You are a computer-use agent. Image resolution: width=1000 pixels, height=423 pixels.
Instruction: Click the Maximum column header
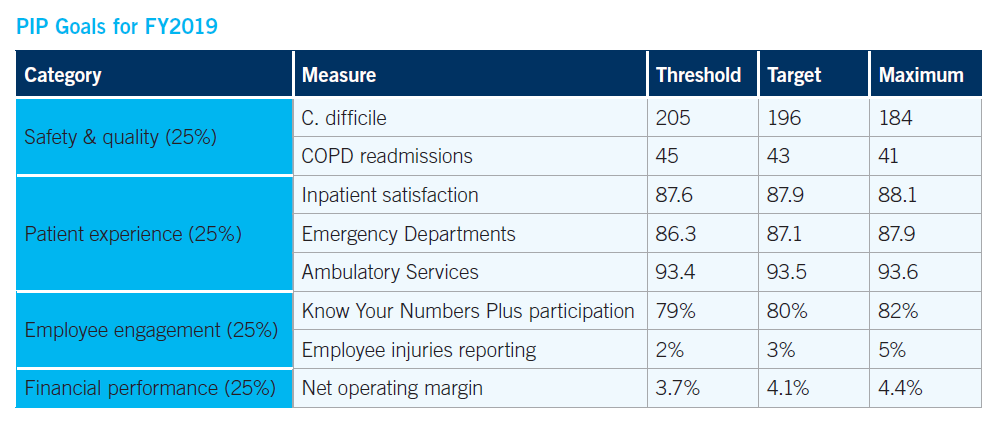pyautogui.click(x=921, y=75)
